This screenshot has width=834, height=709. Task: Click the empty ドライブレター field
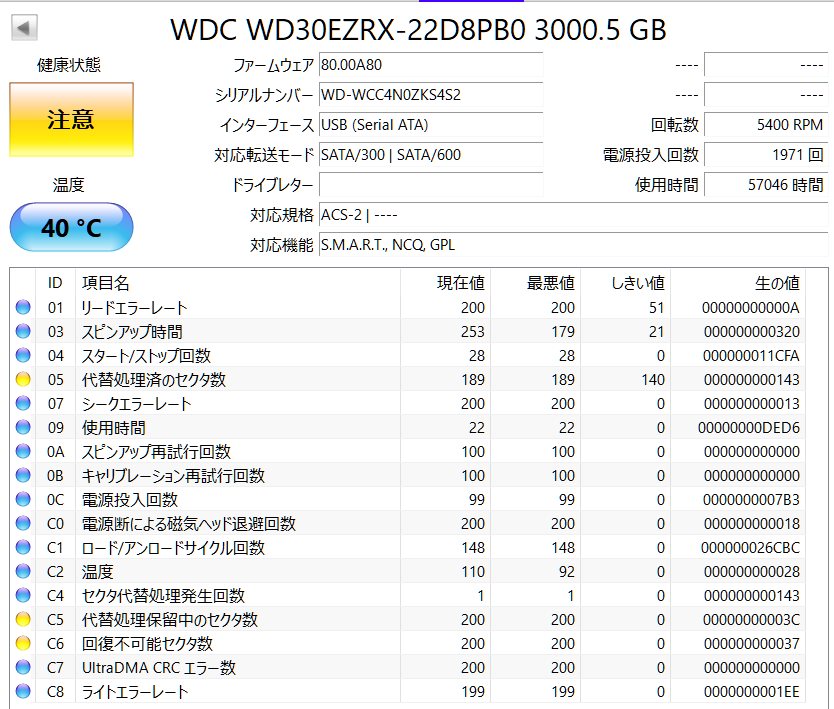coord(431,185)
